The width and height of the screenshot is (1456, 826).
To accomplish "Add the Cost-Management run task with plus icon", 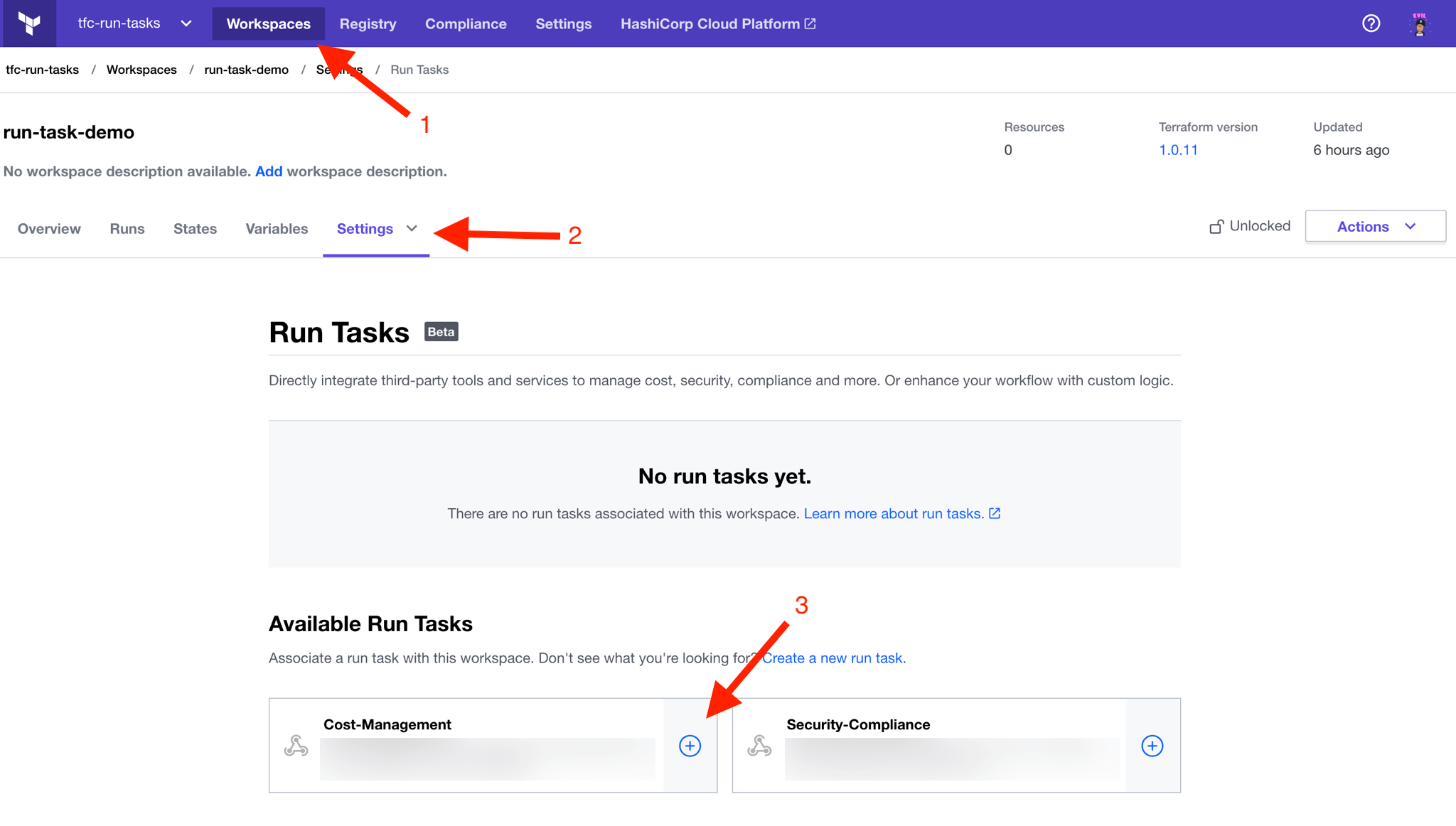I will pyautogui.click(x=689, y=746).
